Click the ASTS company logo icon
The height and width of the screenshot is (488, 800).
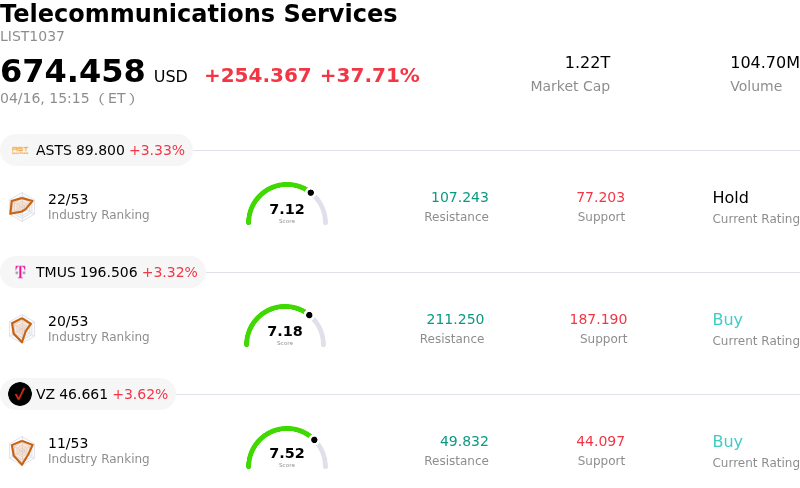pyautogui.click(x=20, y=150)
